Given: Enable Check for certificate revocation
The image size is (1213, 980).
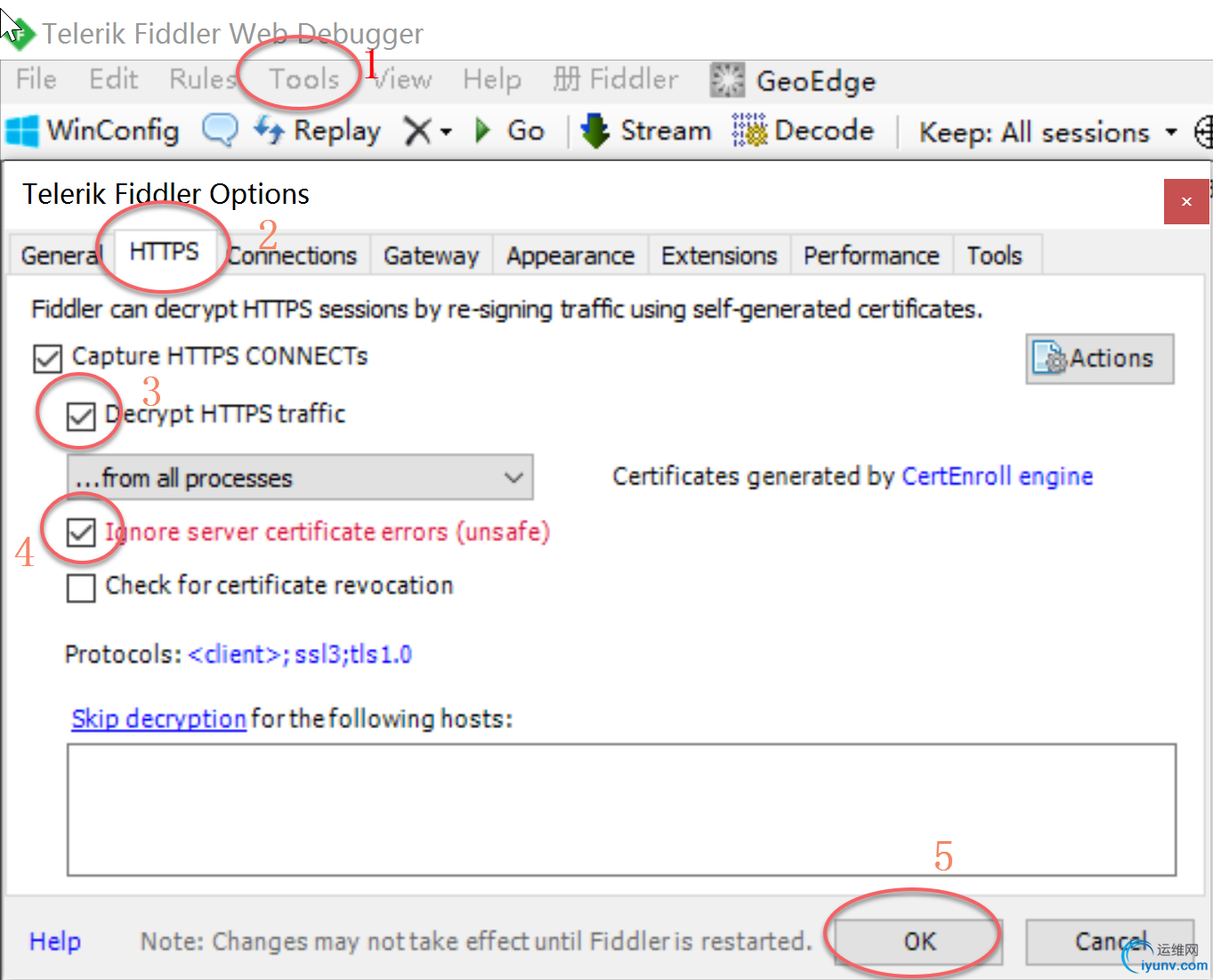Looking at the screenshot, I should 81,587.
